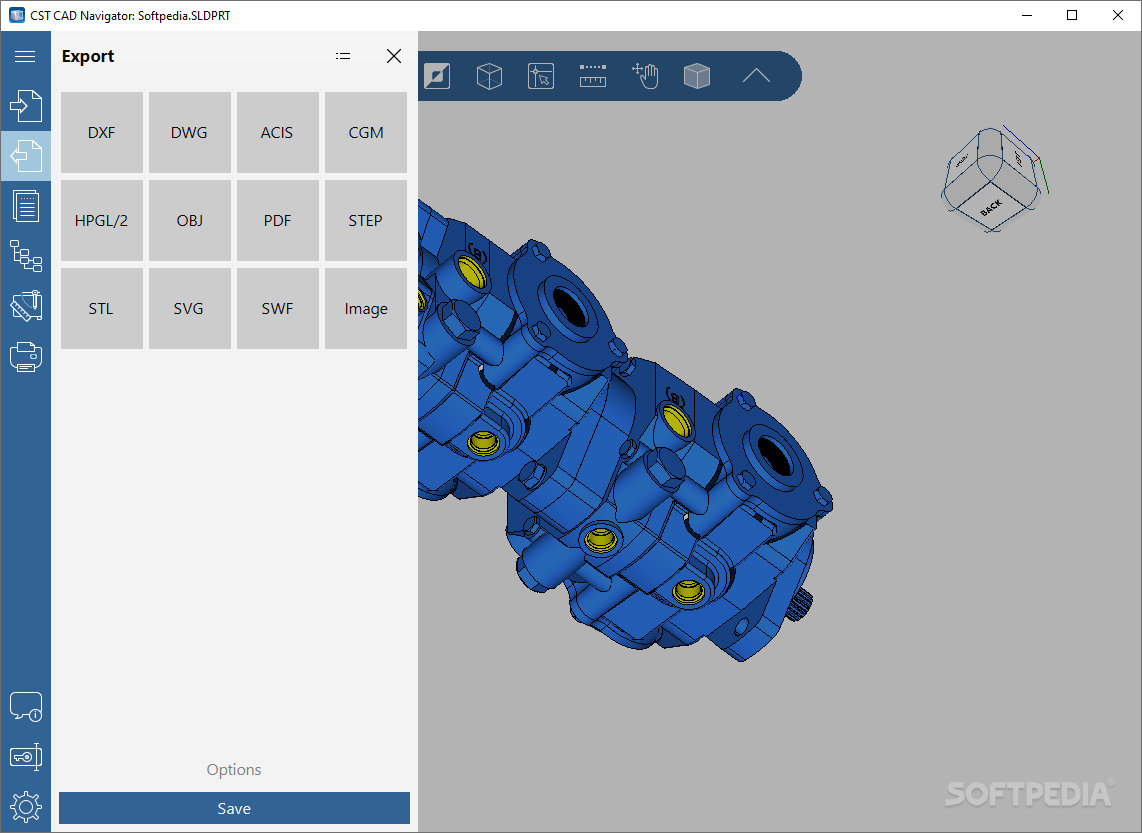Choose DXF export format
Viewport: 1142px width, 833px height.
point(102,133)
